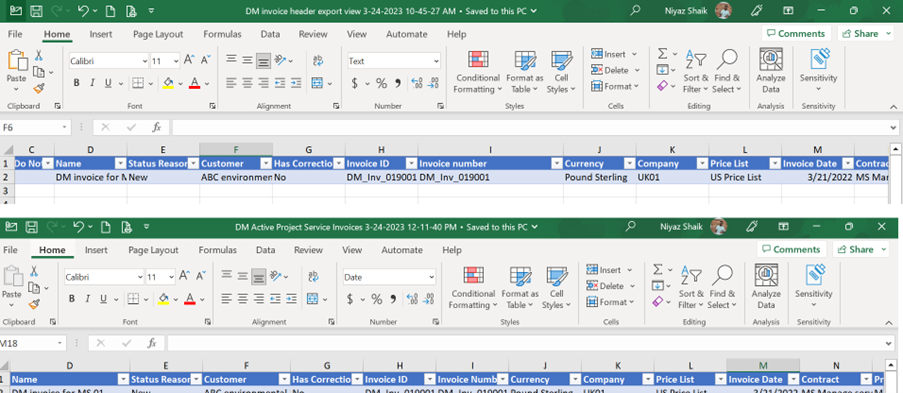This screenshot has width=903, height=393.
Task: Click Align Left in bottom window
Action: (227, 299)
